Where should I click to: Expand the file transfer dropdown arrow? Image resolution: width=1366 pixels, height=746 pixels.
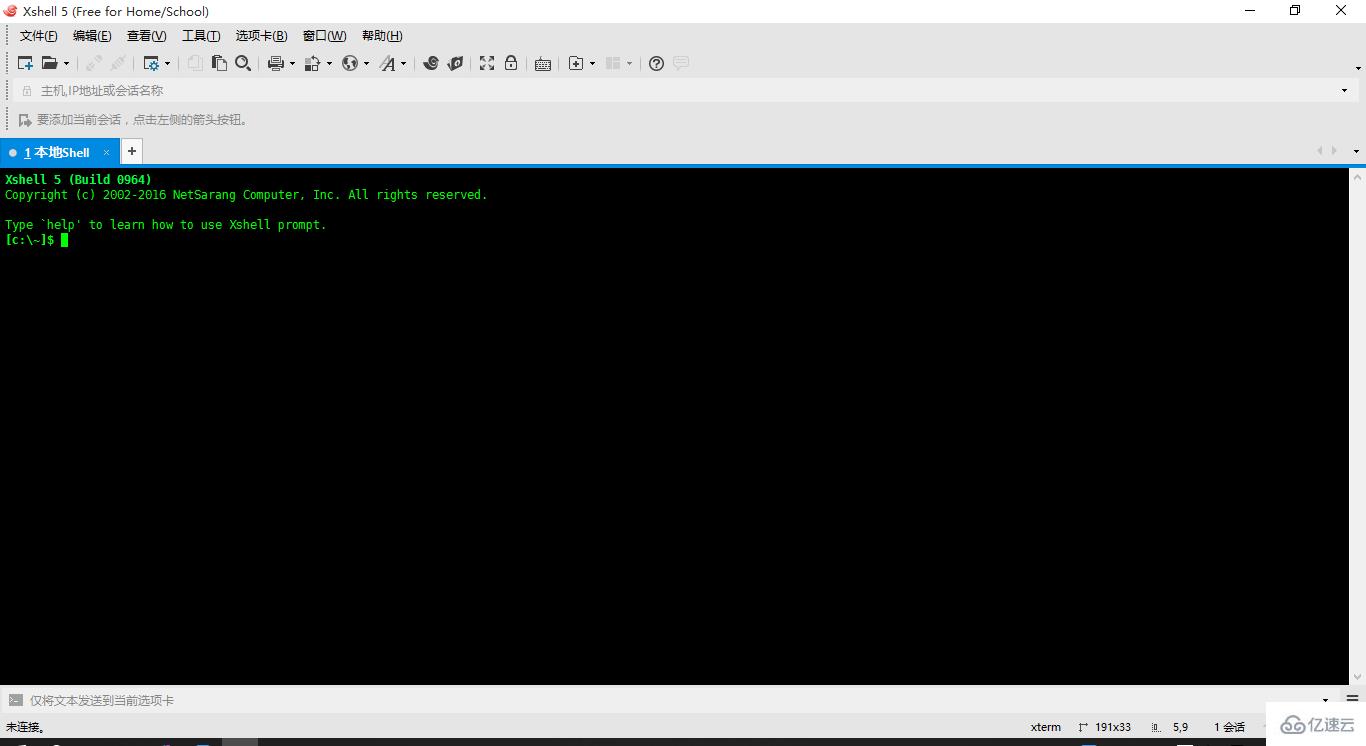coord(329,63)
